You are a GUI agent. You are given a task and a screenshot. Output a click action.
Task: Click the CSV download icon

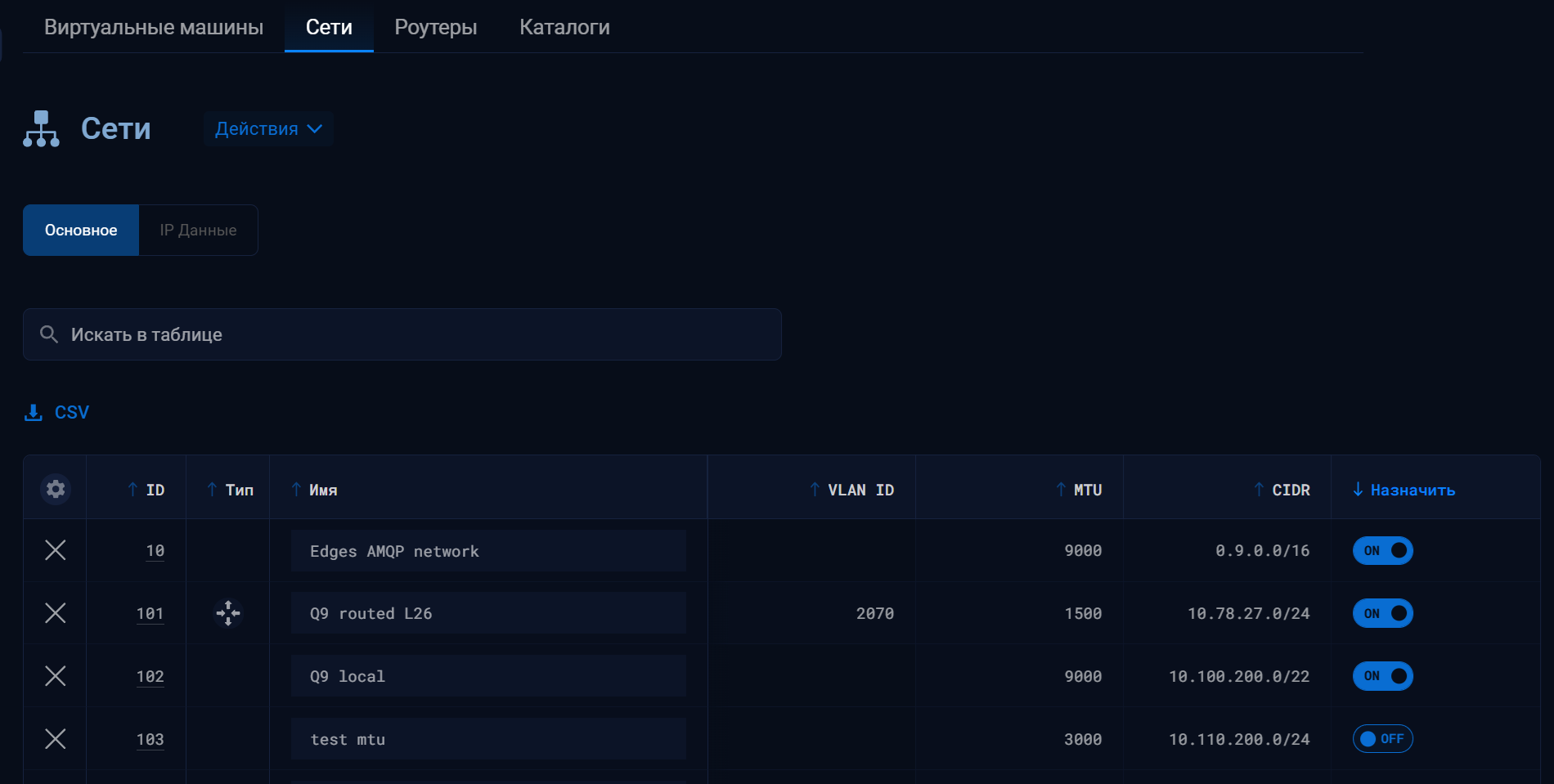pos(34,413)
